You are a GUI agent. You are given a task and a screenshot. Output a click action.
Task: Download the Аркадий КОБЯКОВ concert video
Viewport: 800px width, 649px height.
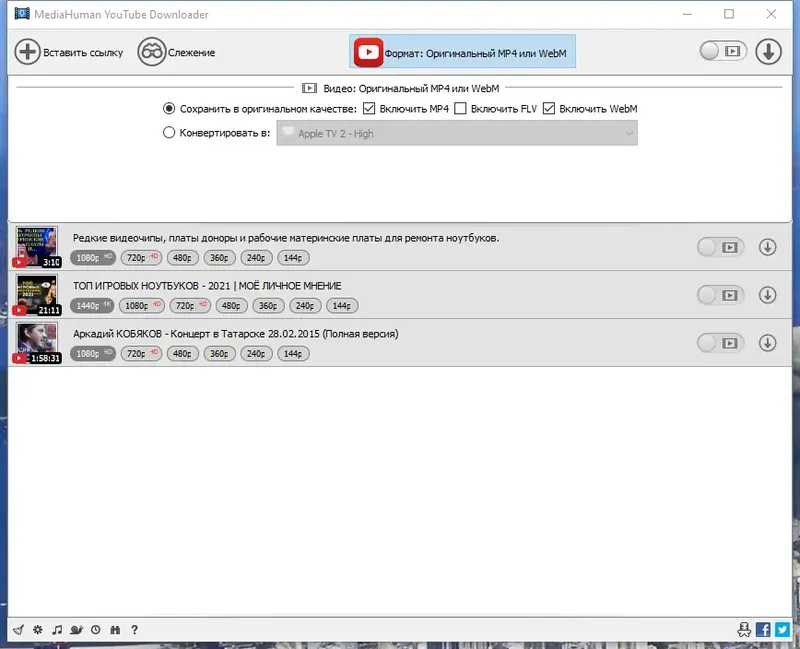click(x=767, y=343)
